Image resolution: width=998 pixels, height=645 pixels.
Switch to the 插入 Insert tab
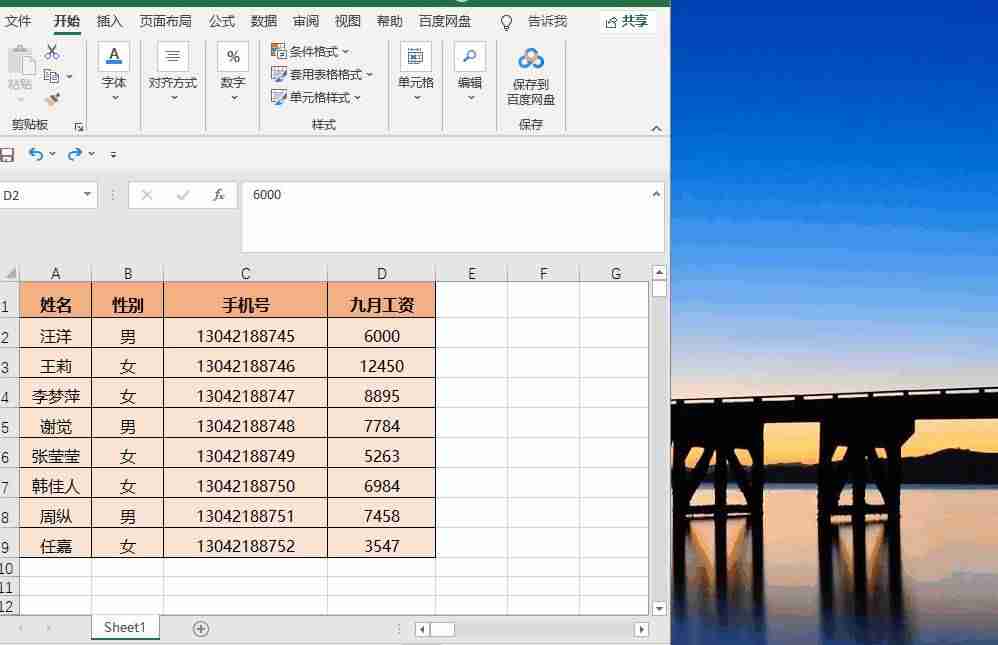[109, 22]
